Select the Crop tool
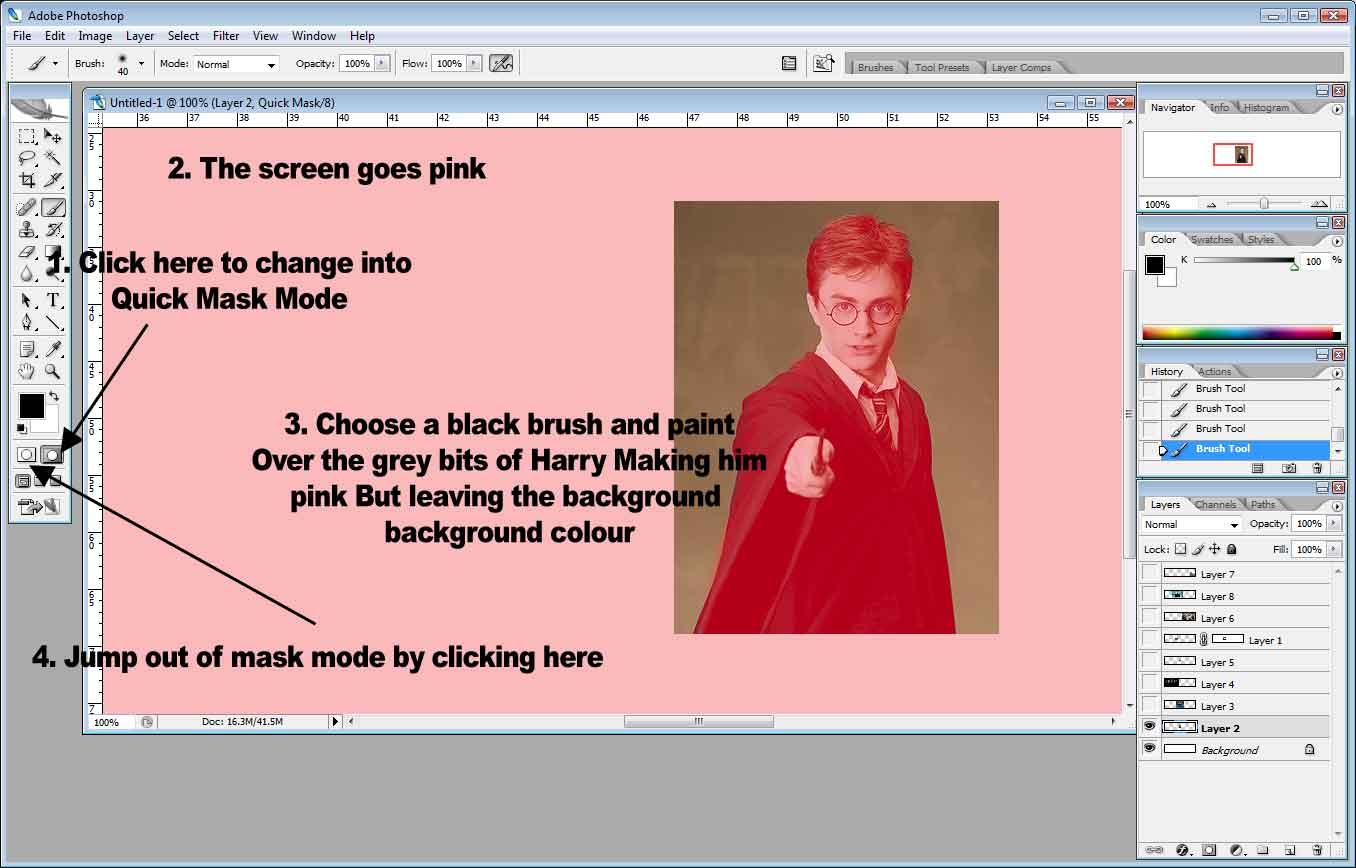 [27, 181]
